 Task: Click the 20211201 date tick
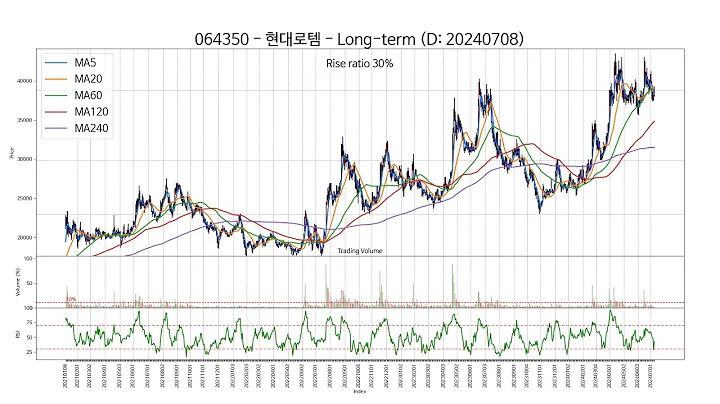pyautogui.click(x=218, y=375)
